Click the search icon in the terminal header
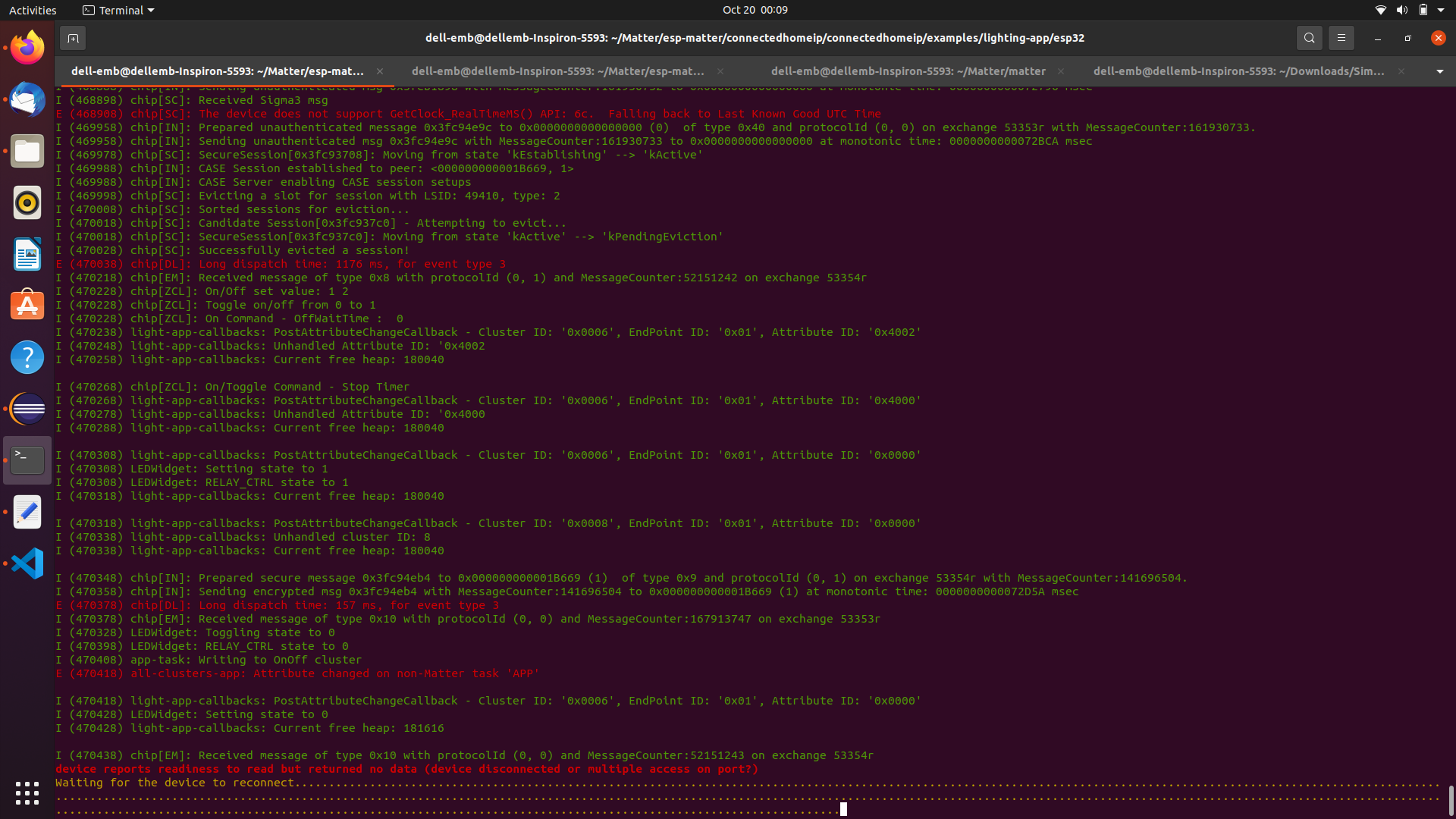Viewport: 1456px width, 819px height. pos(1309,37)
